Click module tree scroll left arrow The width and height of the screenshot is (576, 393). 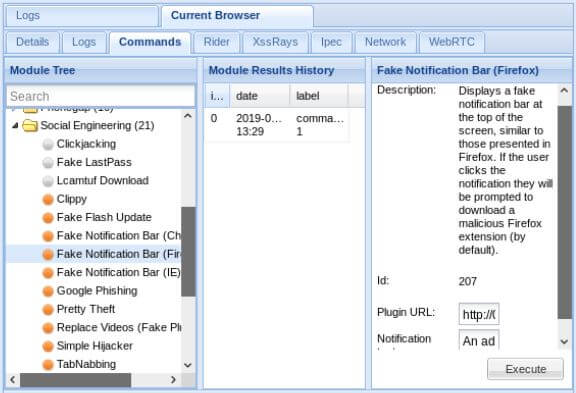(x=13, y=380)
